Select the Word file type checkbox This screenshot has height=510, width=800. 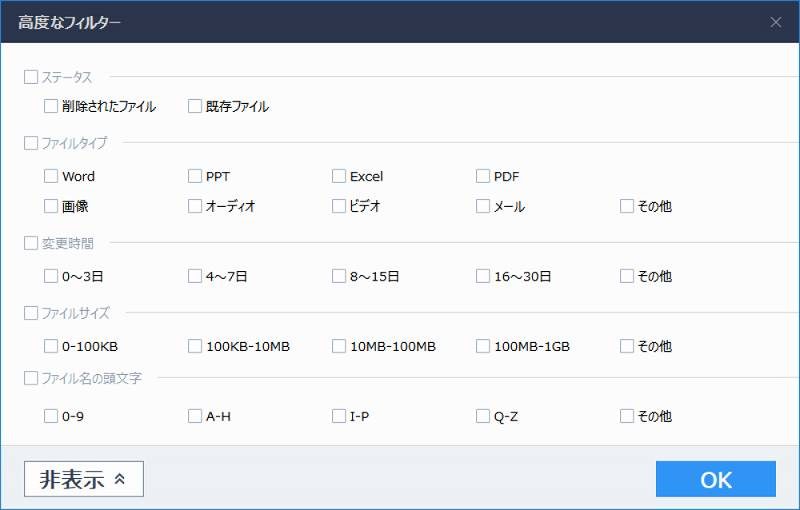51,176
